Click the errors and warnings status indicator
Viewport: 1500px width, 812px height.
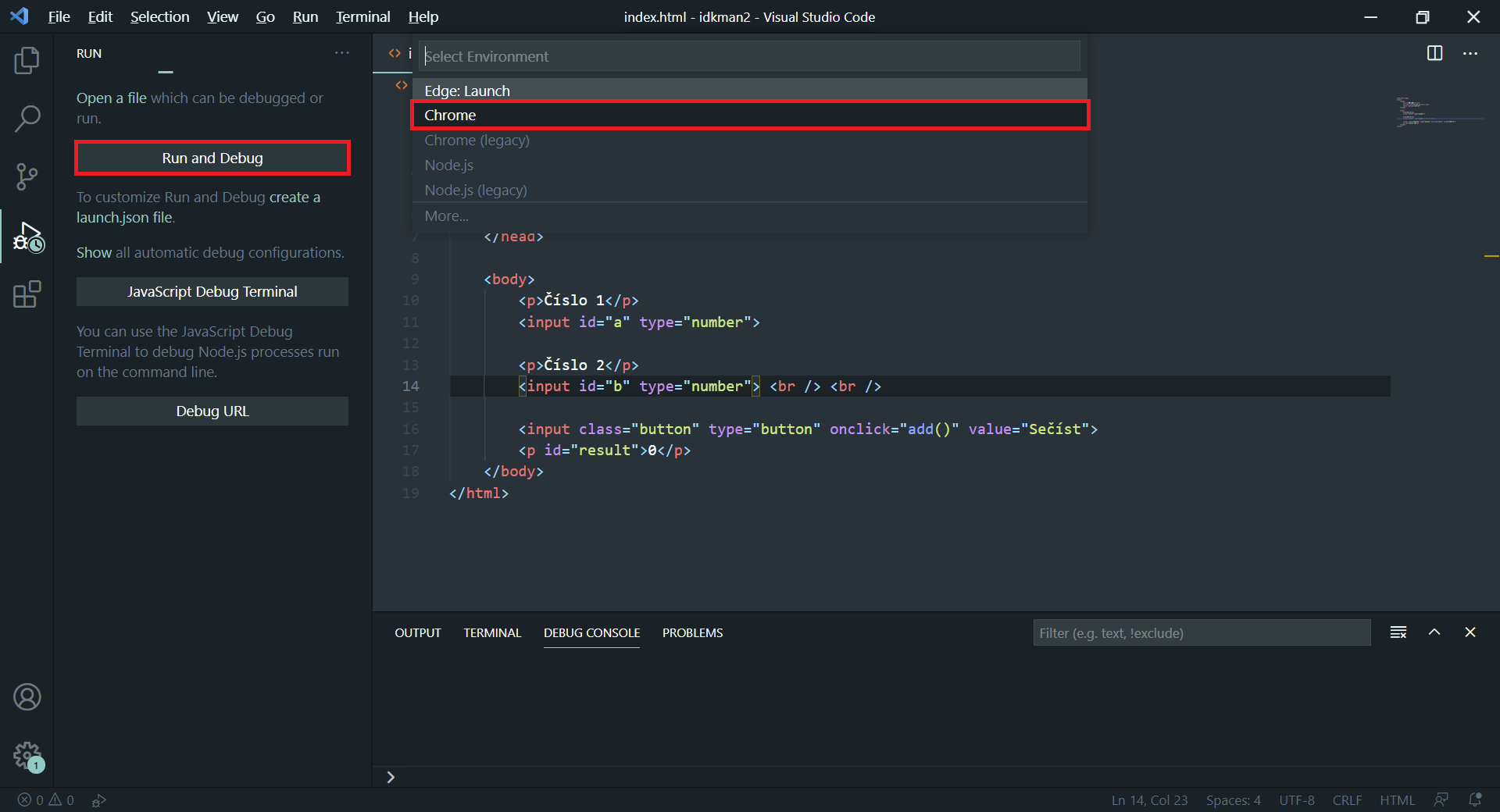tap(45, 800)
